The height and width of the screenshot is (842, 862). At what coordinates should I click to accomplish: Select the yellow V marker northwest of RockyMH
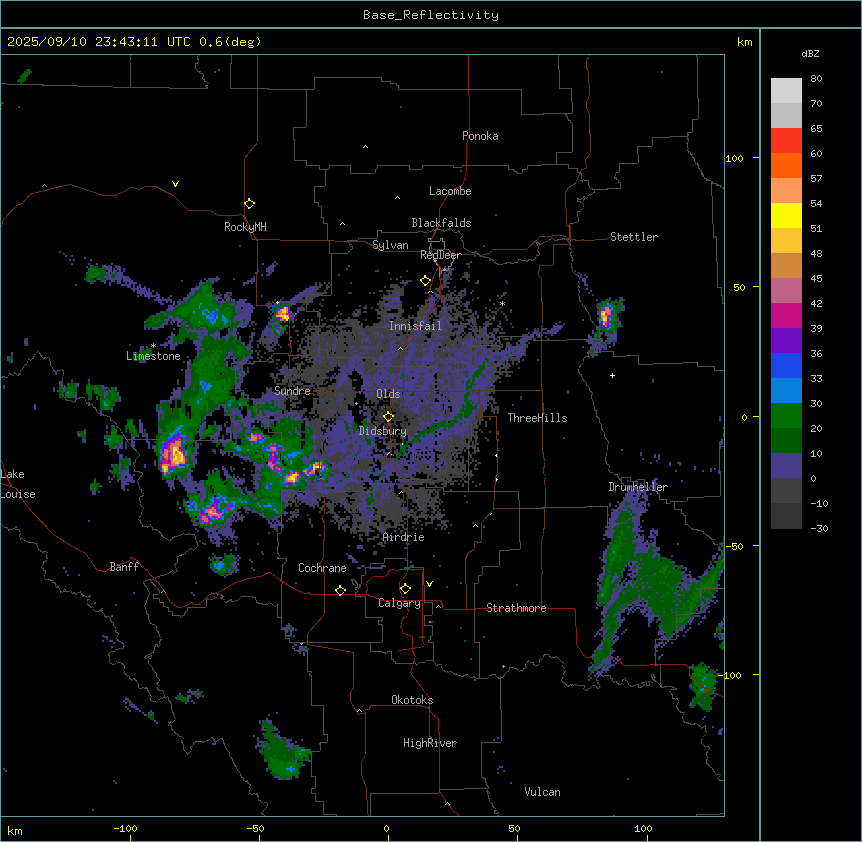click(175, 184)
